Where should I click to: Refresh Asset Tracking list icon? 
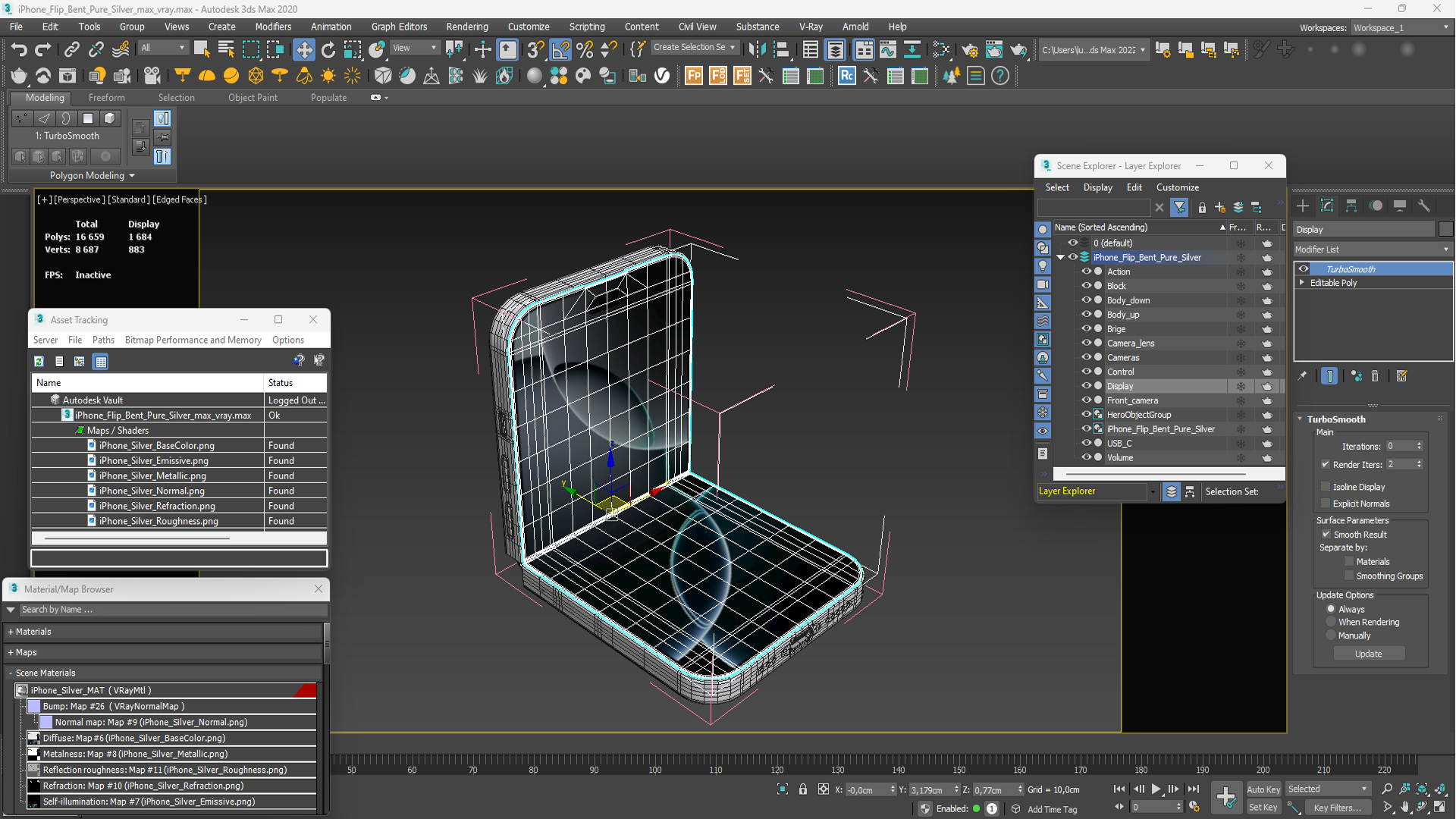39,362
